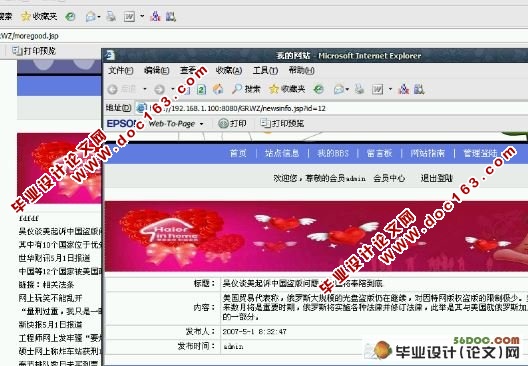Open Back history dropdown in front window
The image size is (528, 366).
145,89
